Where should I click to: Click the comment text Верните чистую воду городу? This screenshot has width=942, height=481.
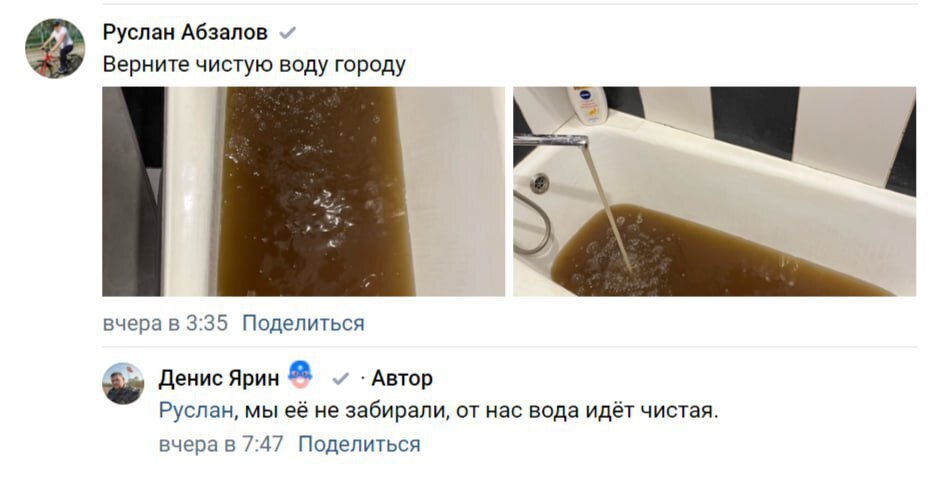coord(254,64)
